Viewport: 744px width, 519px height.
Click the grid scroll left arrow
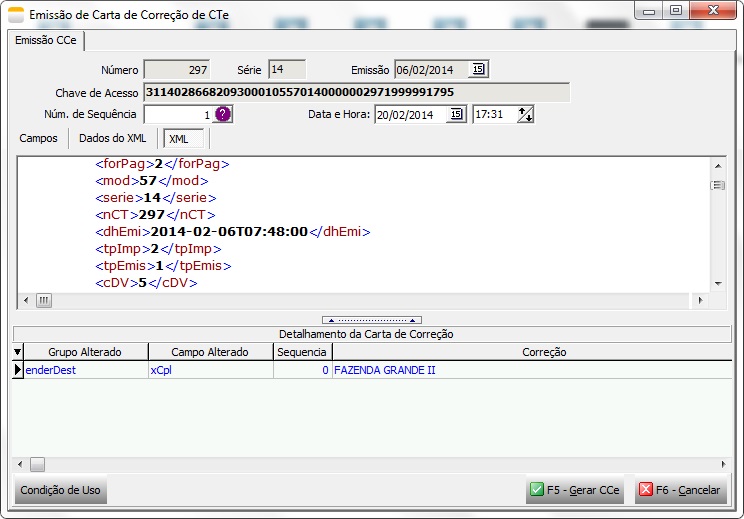(x=20, y=464)
